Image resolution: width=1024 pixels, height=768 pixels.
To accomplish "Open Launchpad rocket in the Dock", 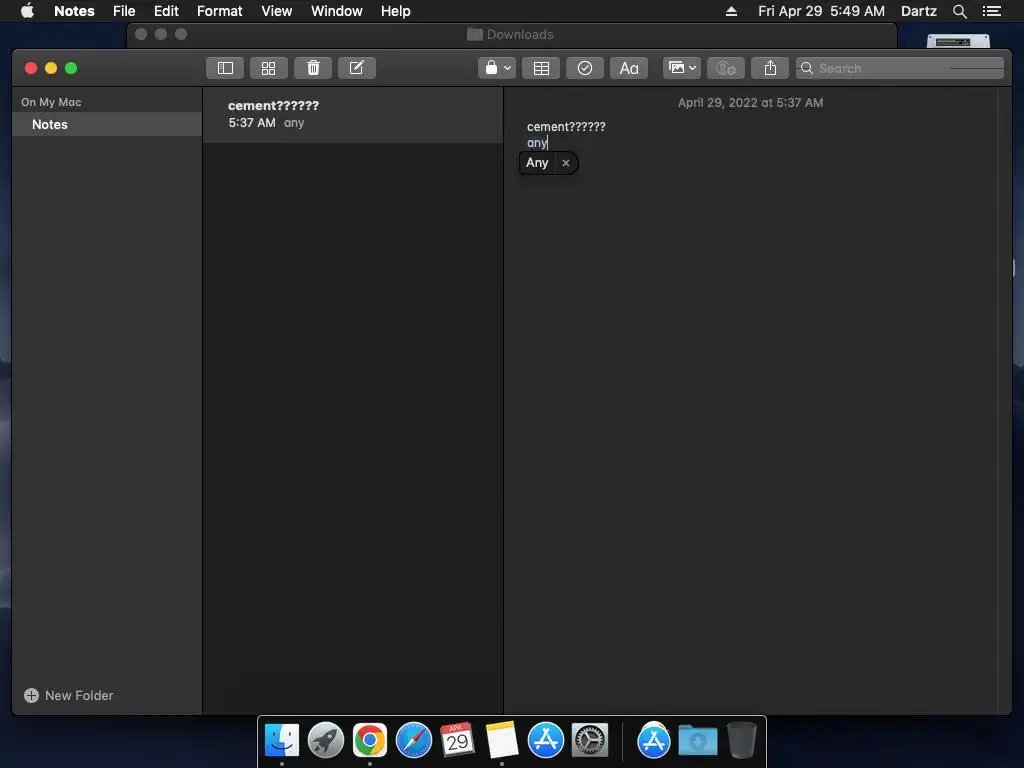I will (325, 741).
